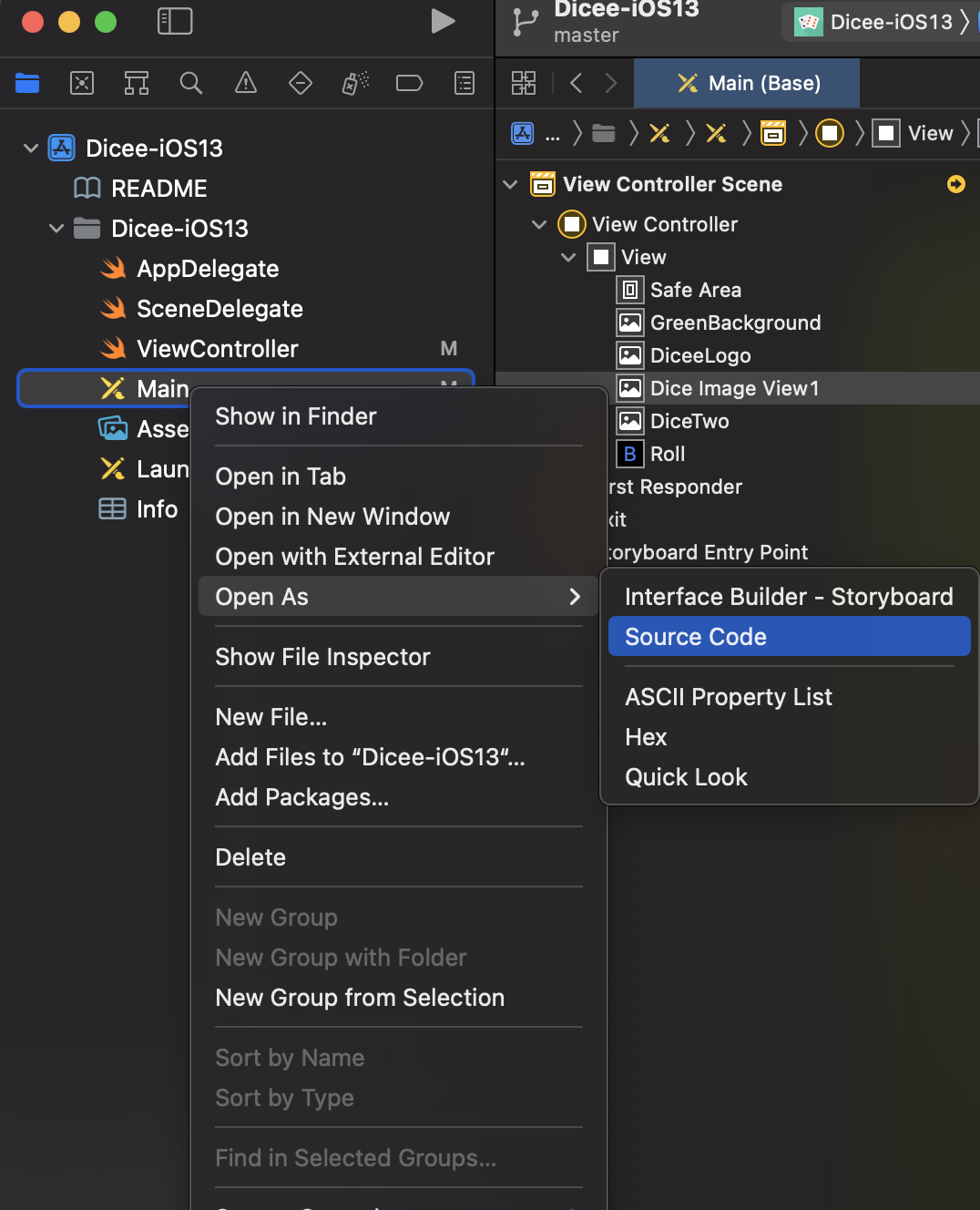This screenshot has height=1210, width=980.
Task: Open the Report navigator icon
Action: (464, 84)
